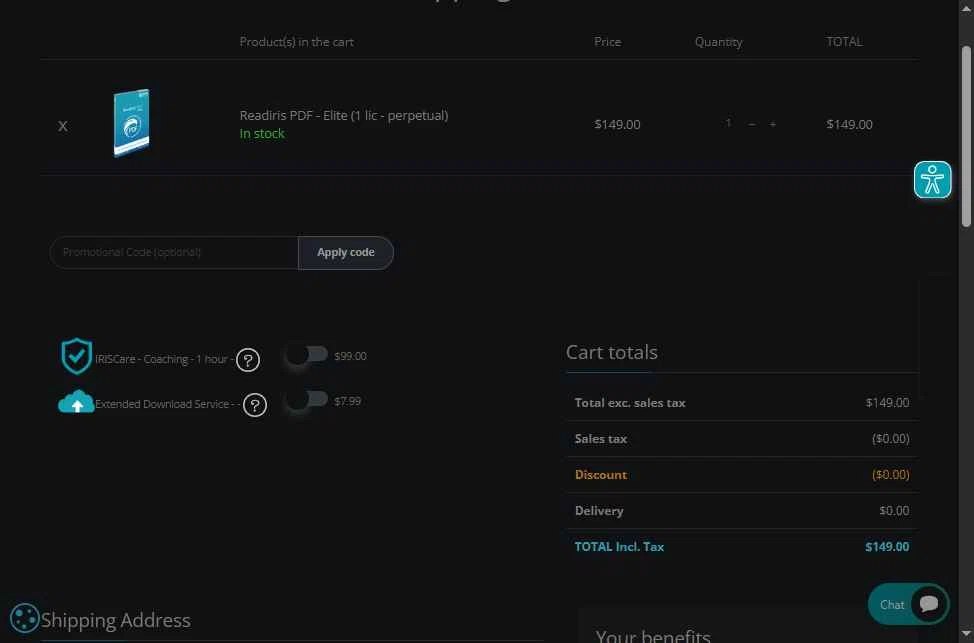Open the Chat widget

pyautogui.click(x=908, y=604)
